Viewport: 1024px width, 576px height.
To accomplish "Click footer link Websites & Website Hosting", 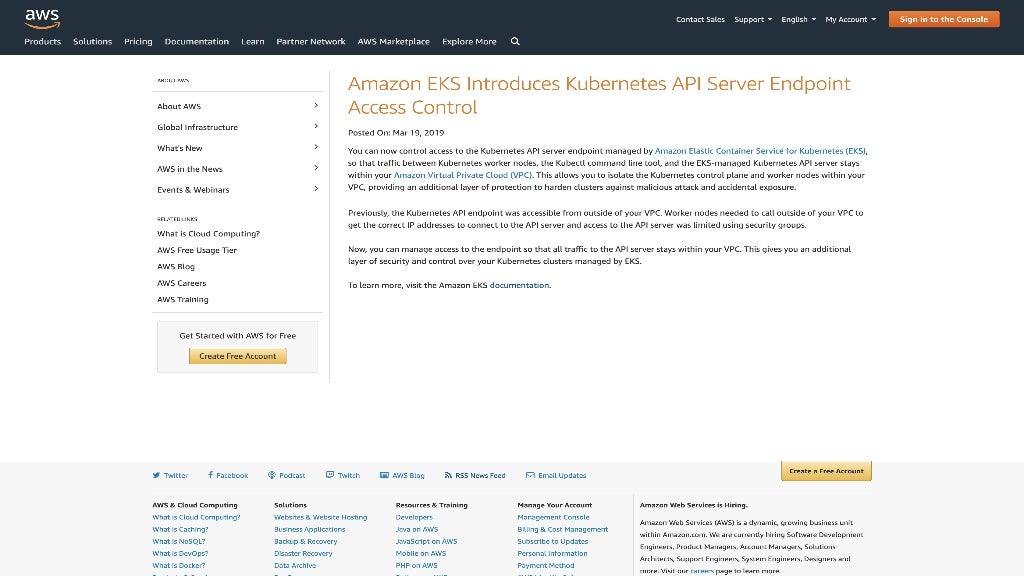I will point(321,517).
